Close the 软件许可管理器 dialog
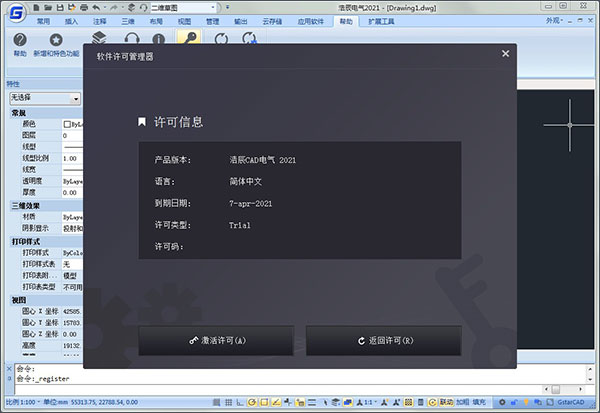The height and width of the screenshot is (413, 600). click(x=505, y=54)
